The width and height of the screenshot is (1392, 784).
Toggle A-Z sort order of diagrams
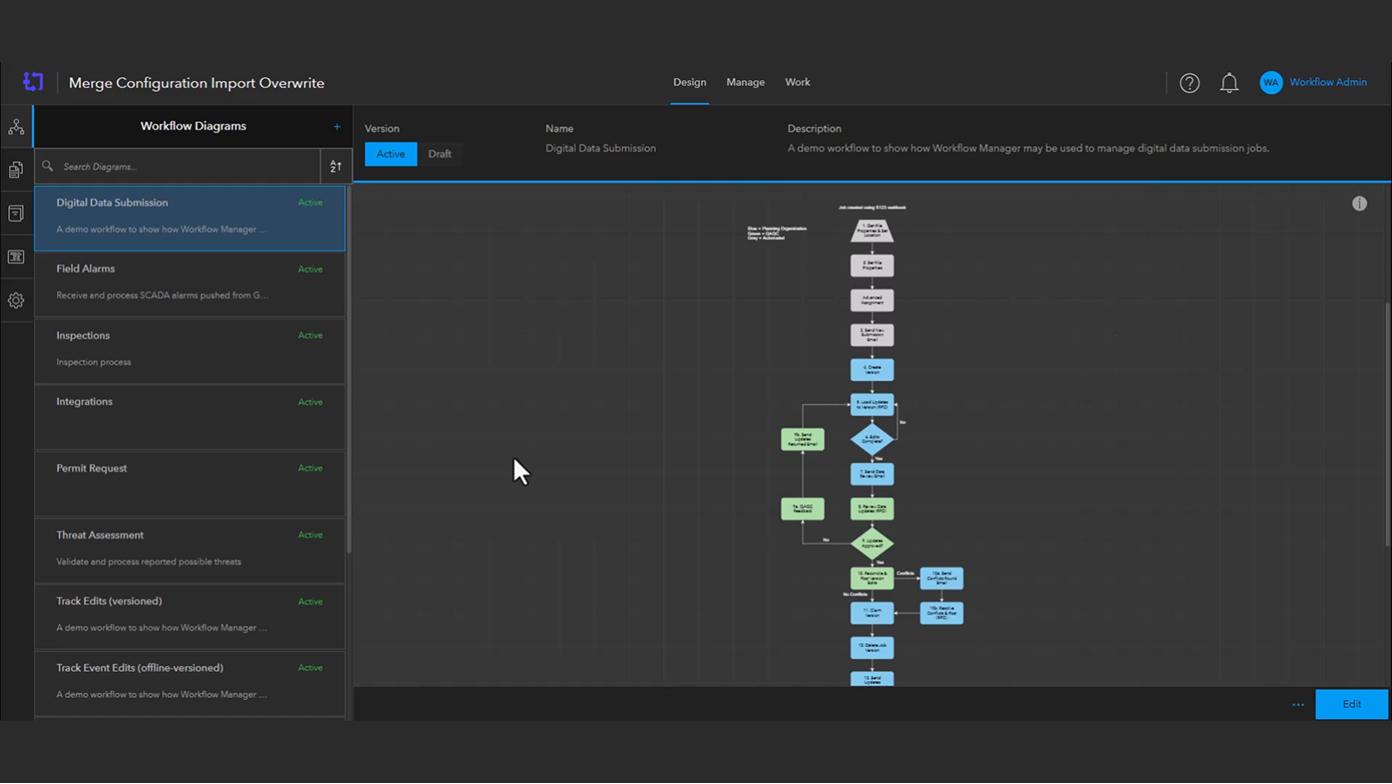[336, 166]
